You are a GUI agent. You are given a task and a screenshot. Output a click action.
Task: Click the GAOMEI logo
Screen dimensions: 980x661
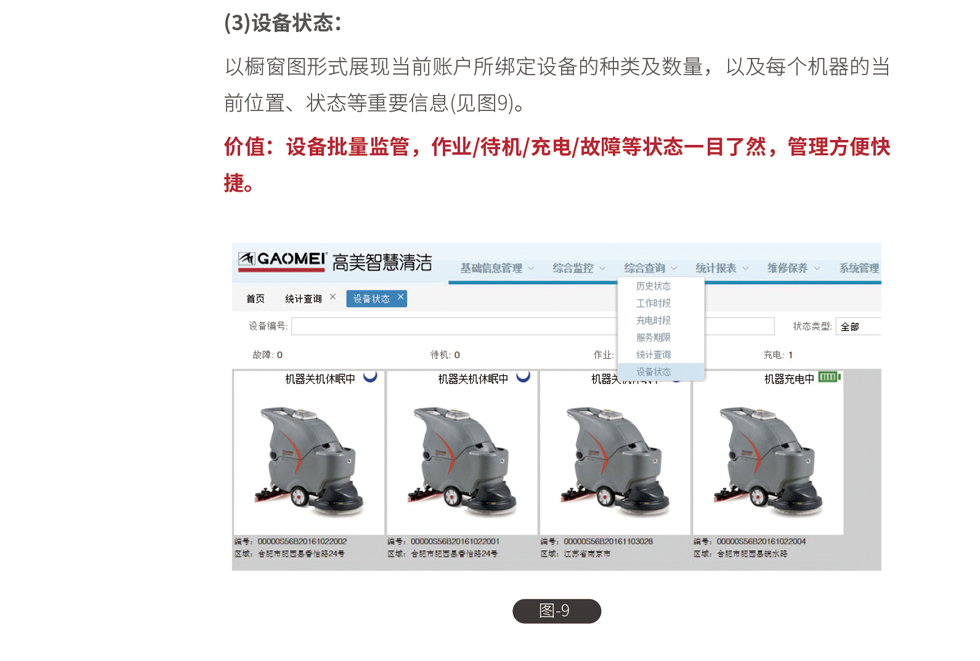point(283,262)
